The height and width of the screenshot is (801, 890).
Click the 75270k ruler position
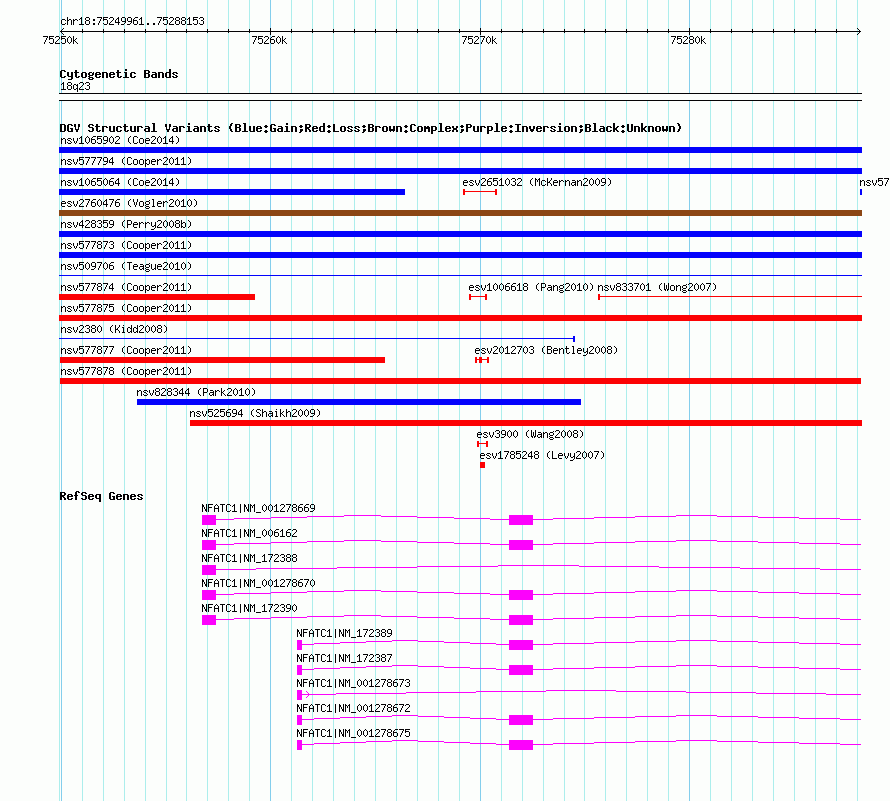[479, 40]
